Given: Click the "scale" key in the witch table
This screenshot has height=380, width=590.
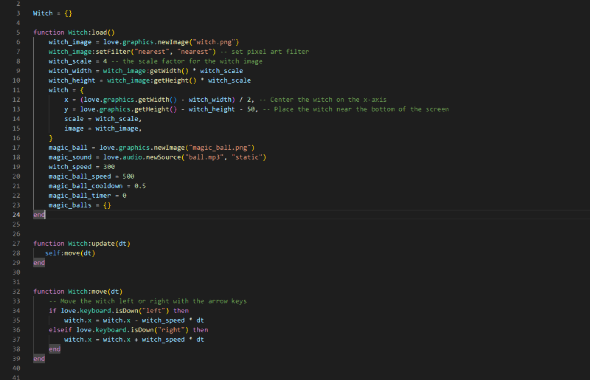Looking at the screenshot, I should pyautogui.click(x=74, y=119).
